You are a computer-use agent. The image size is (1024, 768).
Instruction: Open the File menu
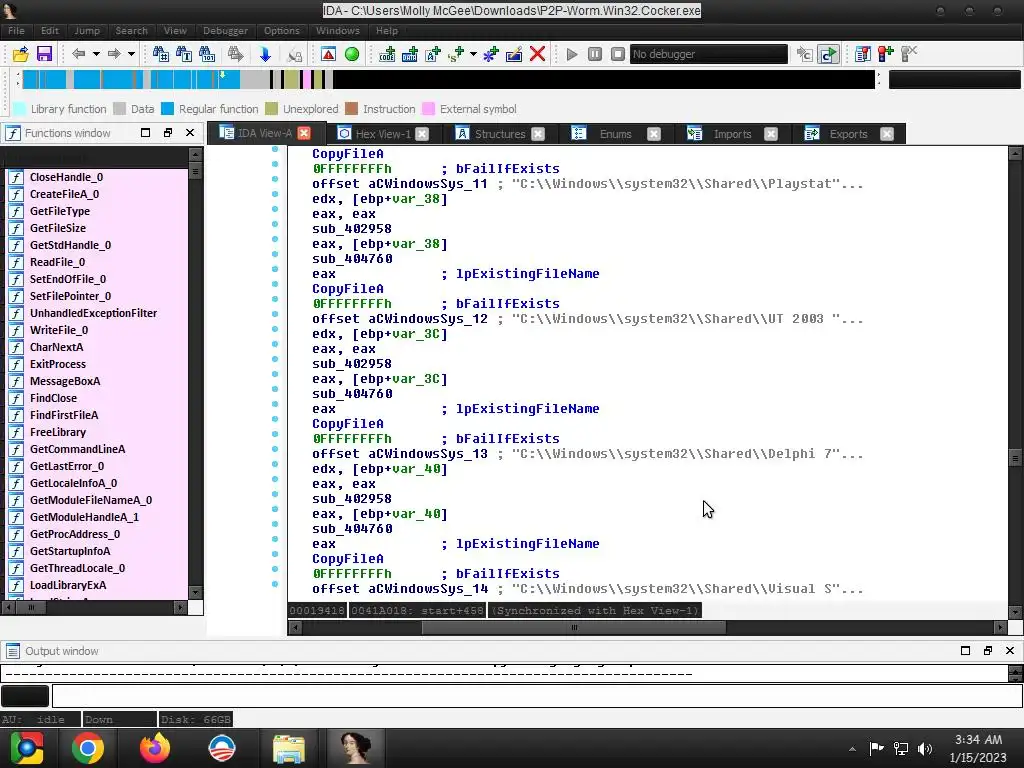click(x=16, y=31)
